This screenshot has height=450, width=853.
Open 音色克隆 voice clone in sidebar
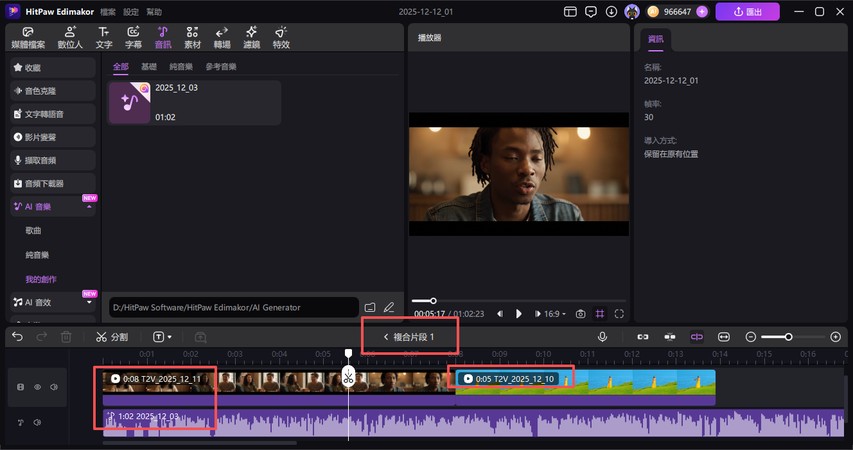53,91
